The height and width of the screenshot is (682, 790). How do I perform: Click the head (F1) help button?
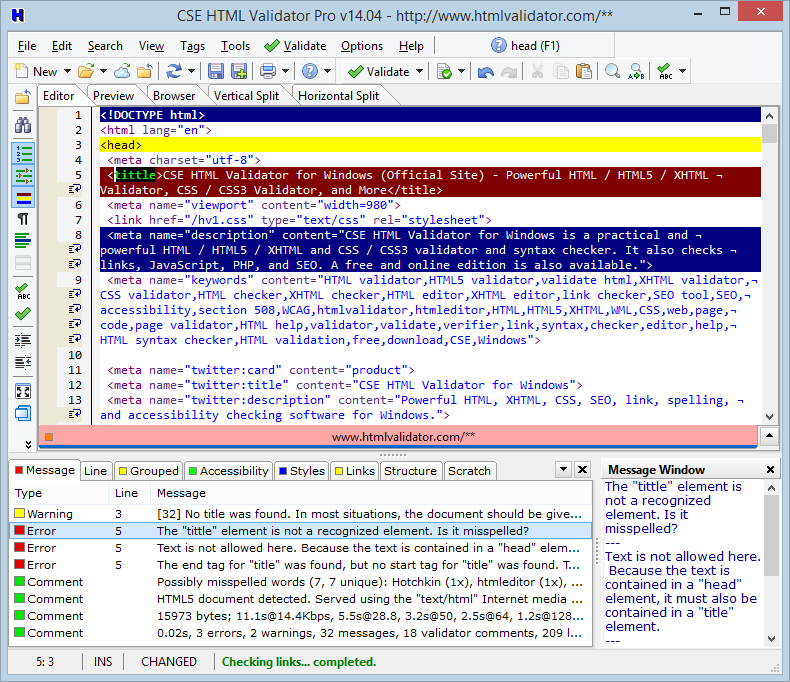[526, 46]
